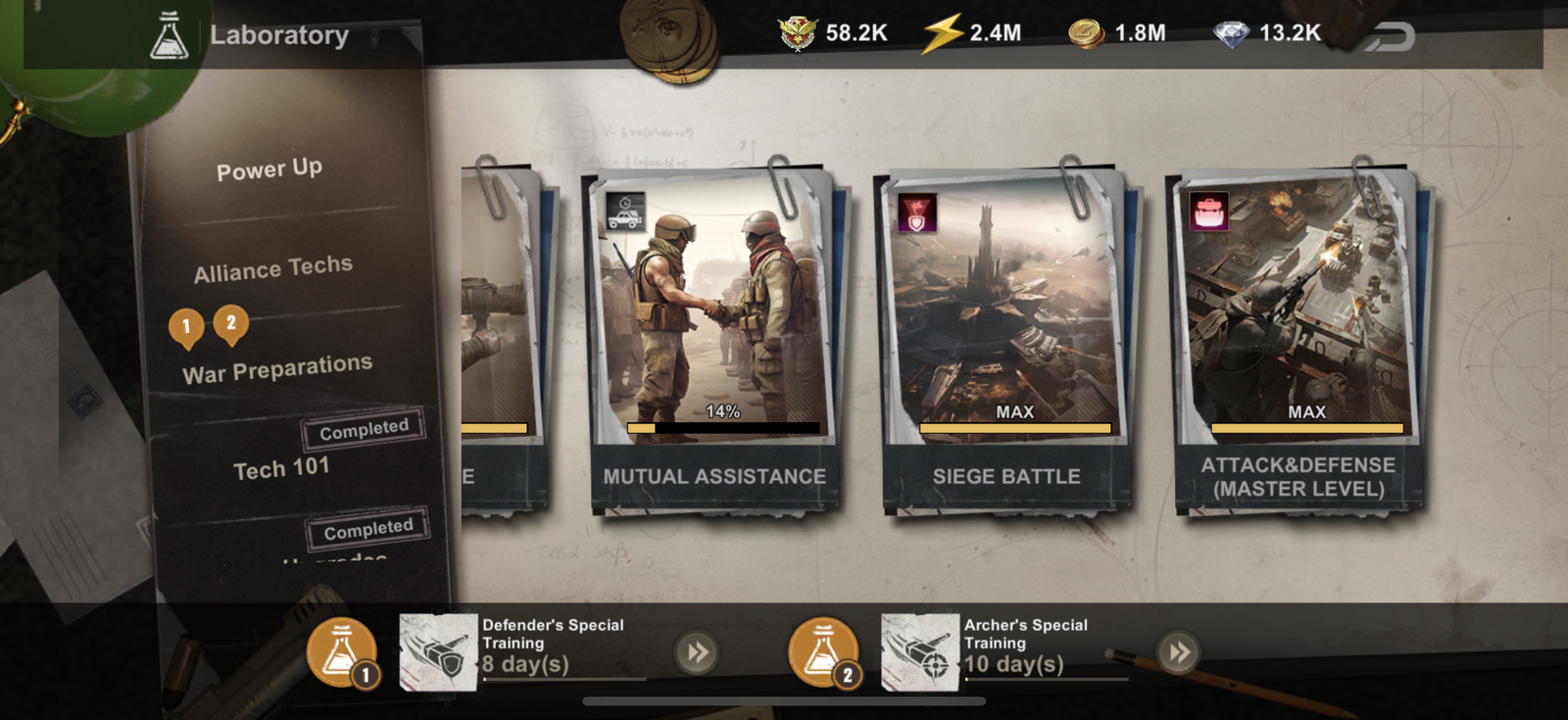Tap the lightning energy resource icon
The image size is (1568, 720).
point(942,34)
